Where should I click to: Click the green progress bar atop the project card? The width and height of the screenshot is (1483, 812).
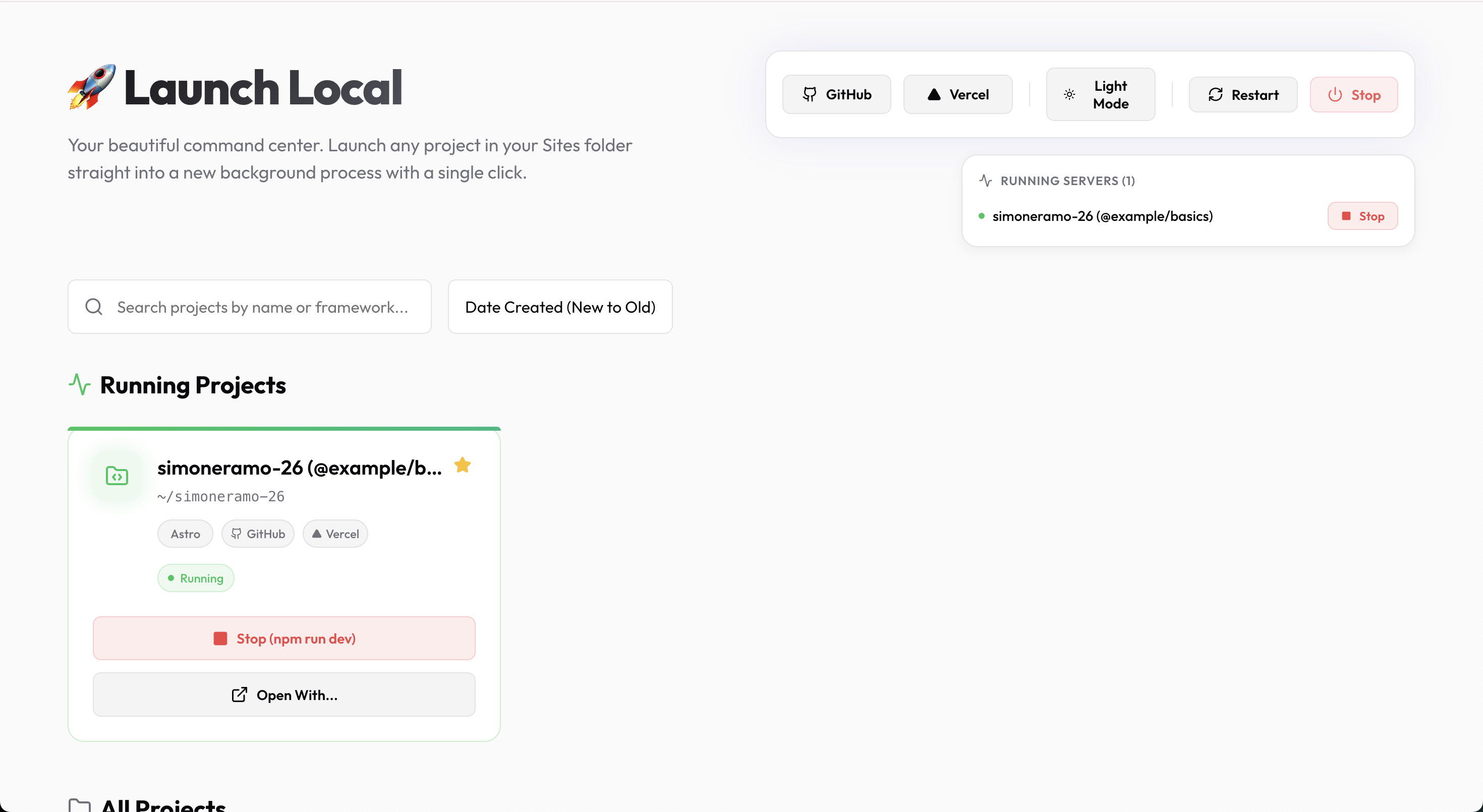284,428
